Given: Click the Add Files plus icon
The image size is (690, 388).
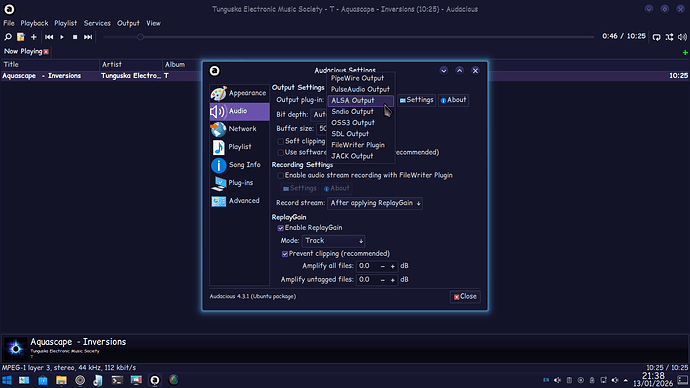Looking at the screenshot, I should (x=34, y=37).
